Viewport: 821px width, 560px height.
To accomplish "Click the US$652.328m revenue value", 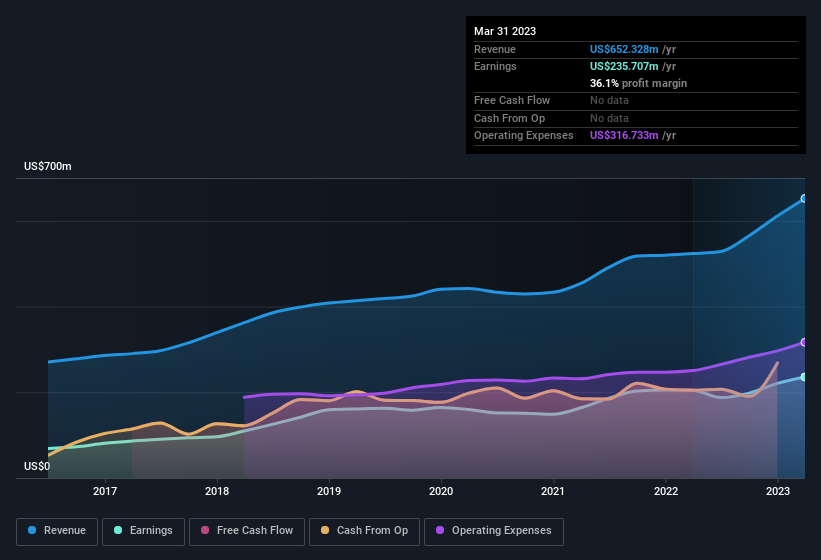I will [624, 49].
